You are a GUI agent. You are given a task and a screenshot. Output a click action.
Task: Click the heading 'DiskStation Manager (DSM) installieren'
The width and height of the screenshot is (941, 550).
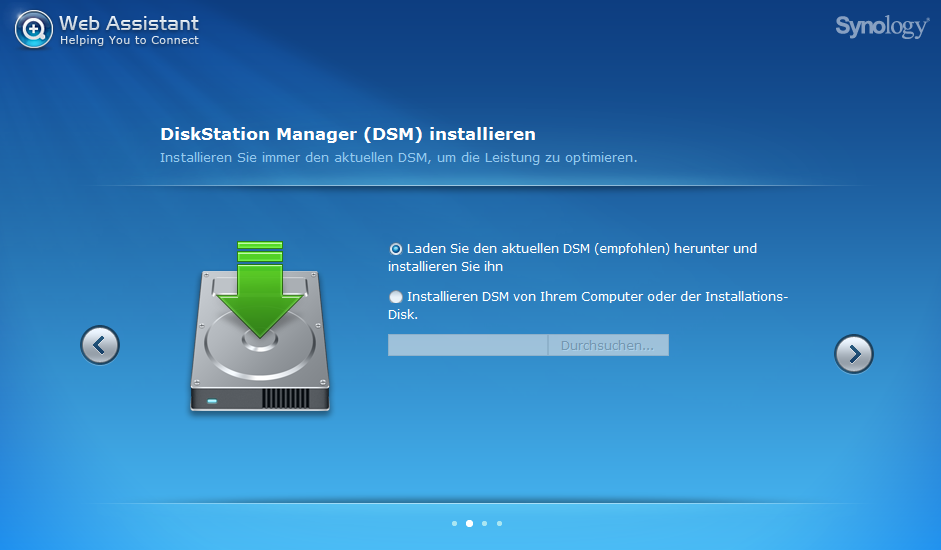point(348,134)
